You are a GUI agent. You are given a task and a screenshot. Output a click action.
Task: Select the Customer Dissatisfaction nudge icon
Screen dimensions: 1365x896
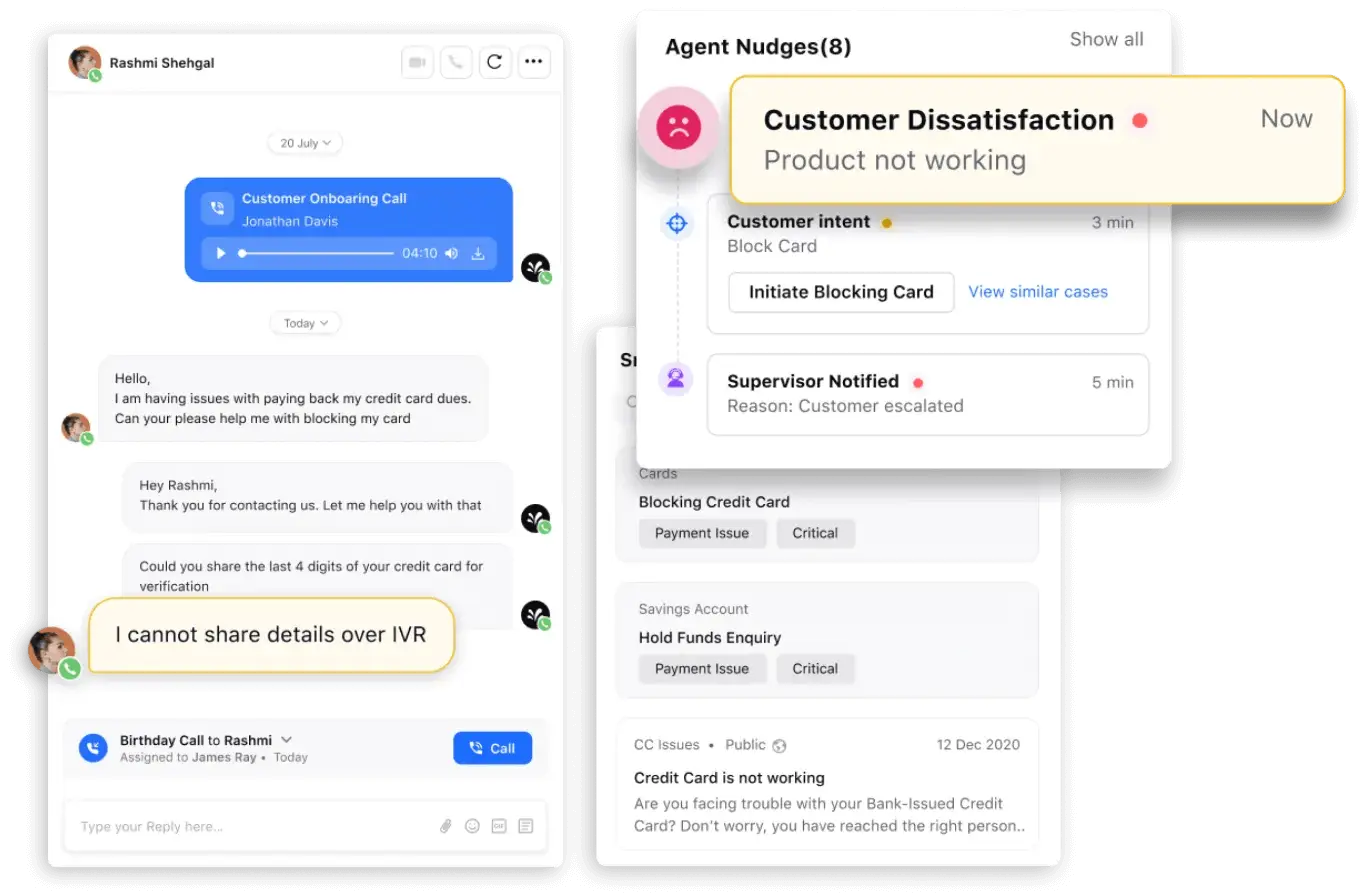[x=678, y=126]
